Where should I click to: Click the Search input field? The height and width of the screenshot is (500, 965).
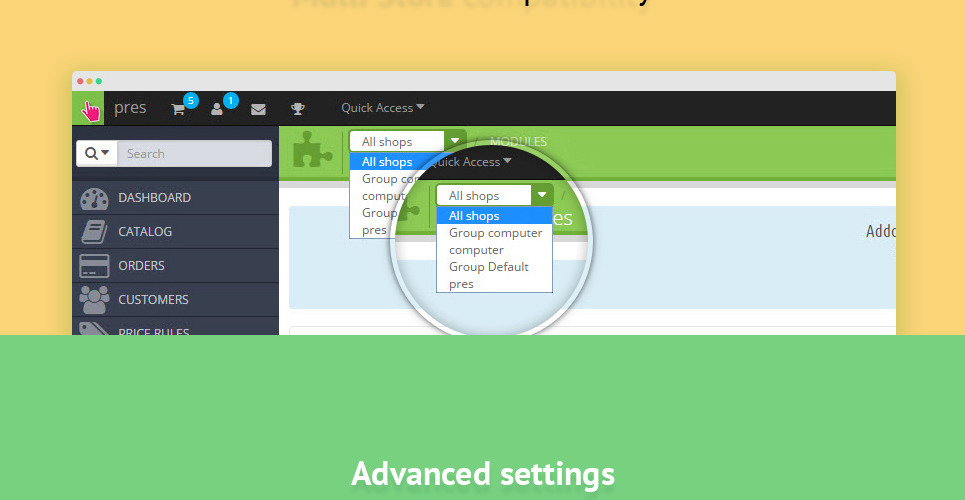[x=194, y=154]
